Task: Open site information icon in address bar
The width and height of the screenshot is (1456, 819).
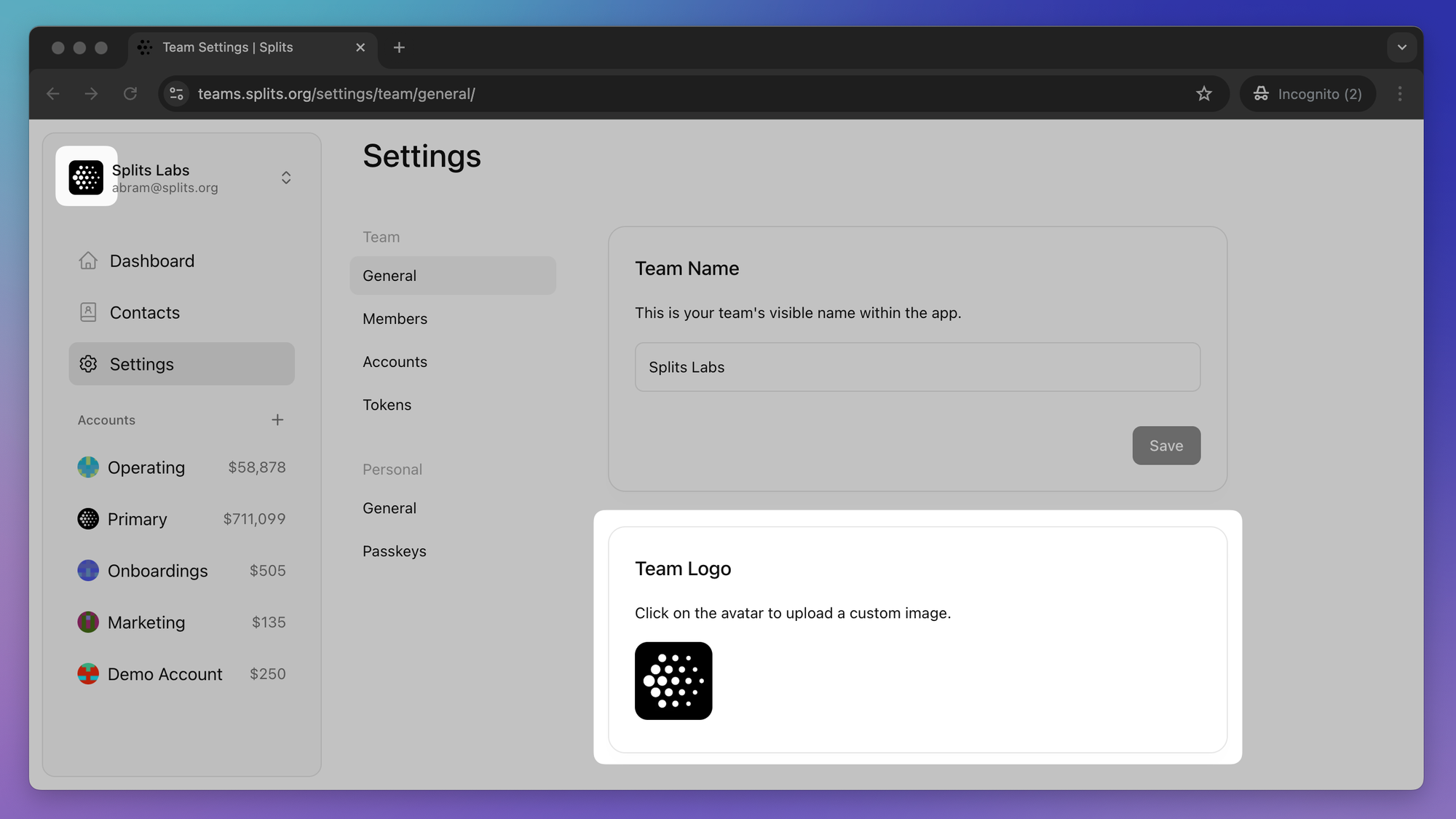Action: (177, 94)
